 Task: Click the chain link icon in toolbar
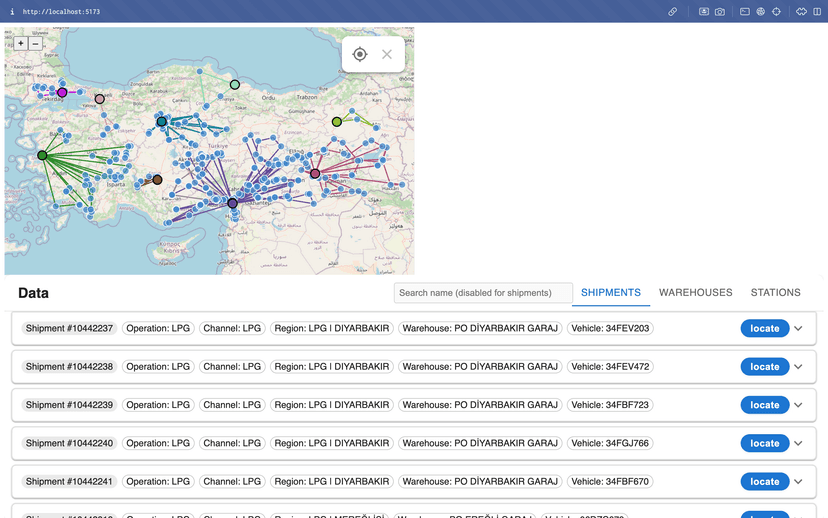(x=673, y=12)
